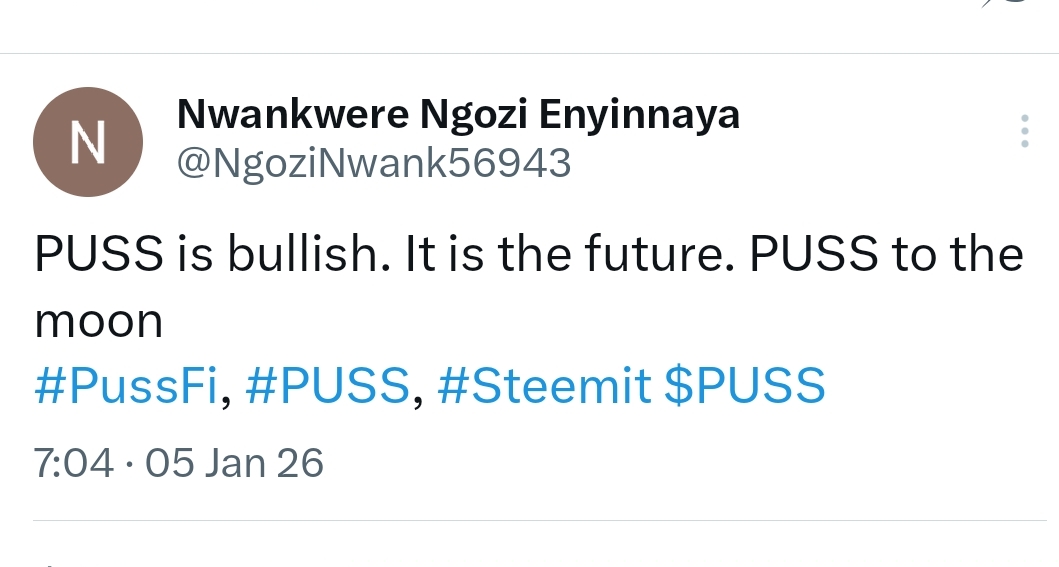
Task: Click the letter N inside the avatar
Action: [x=88, y=143]
